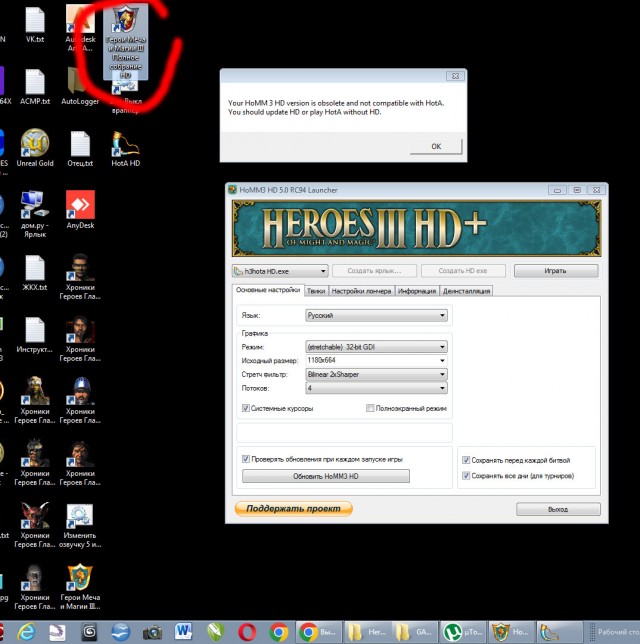Click the launcher title bar shield icon

coord(233,190)
